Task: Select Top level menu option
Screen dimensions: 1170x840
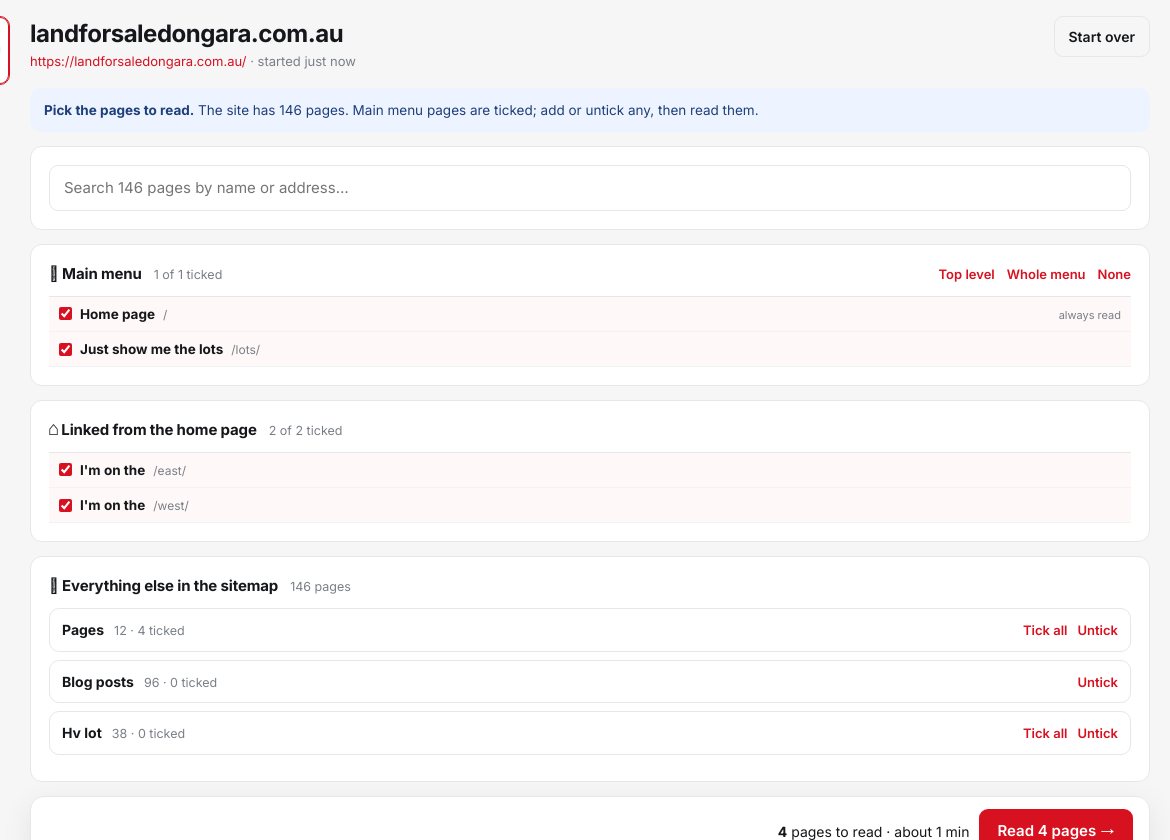Action: pyautogui.click(x=966, y=275)
